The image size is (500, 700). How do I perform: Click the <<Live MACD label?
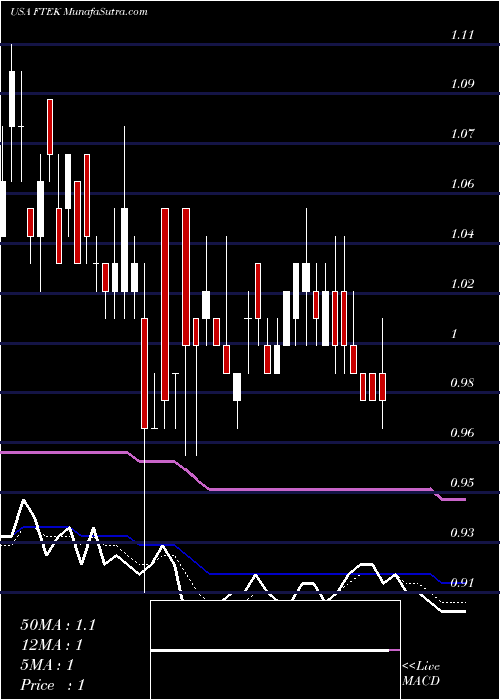tap(421, 674)
